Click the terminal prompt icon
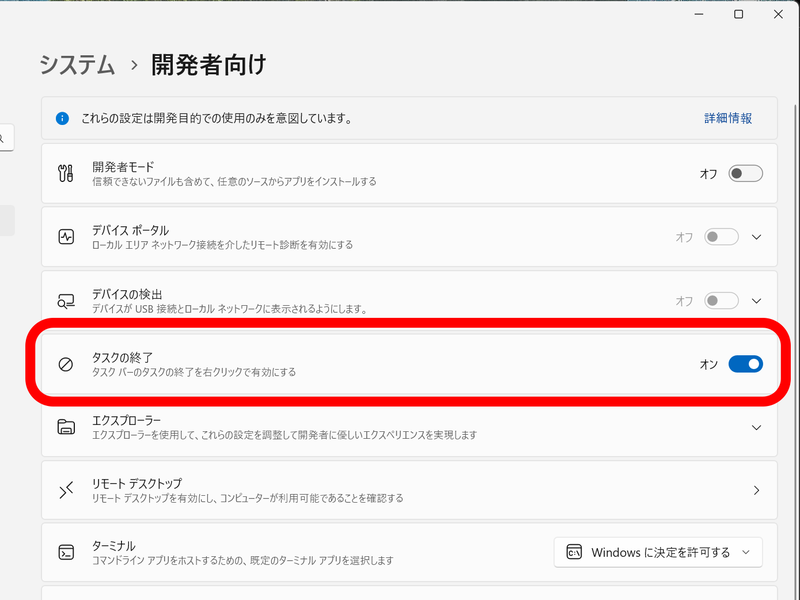The image size is (800, 600). pyautogui.click(x=66, y=551)
